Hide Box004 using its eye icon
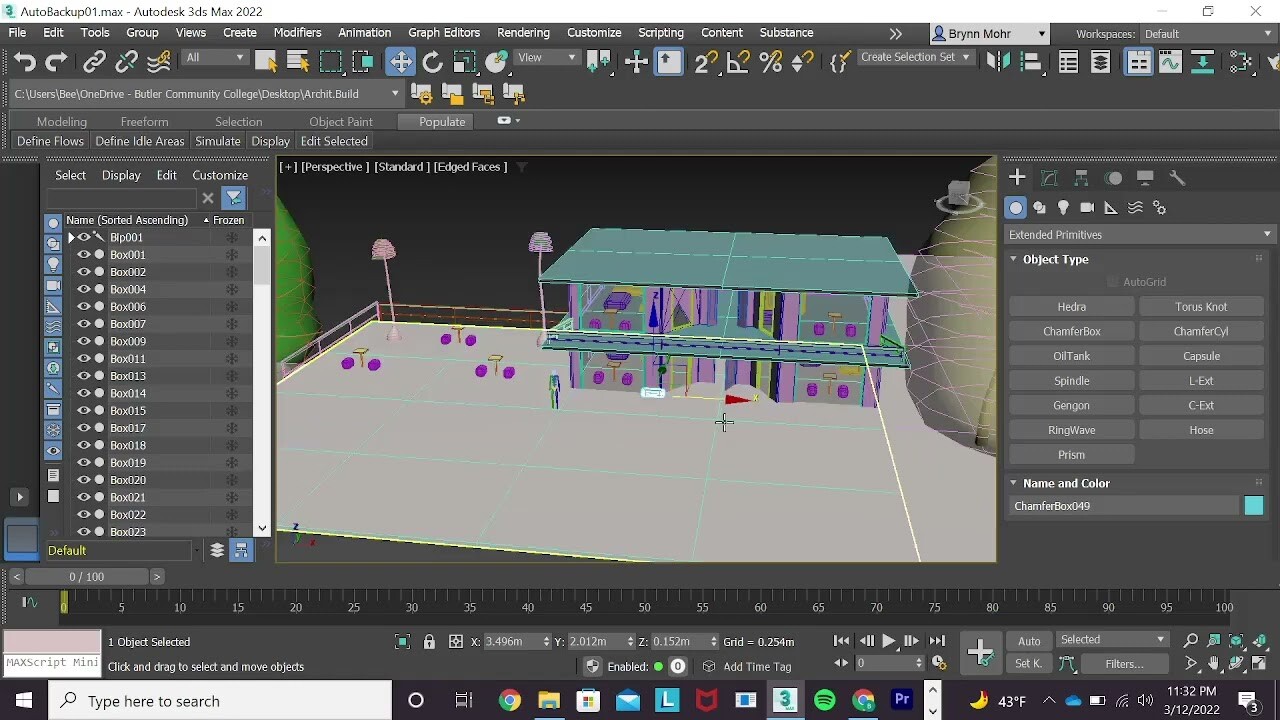The image size is (1280, 720). [84, 289]
